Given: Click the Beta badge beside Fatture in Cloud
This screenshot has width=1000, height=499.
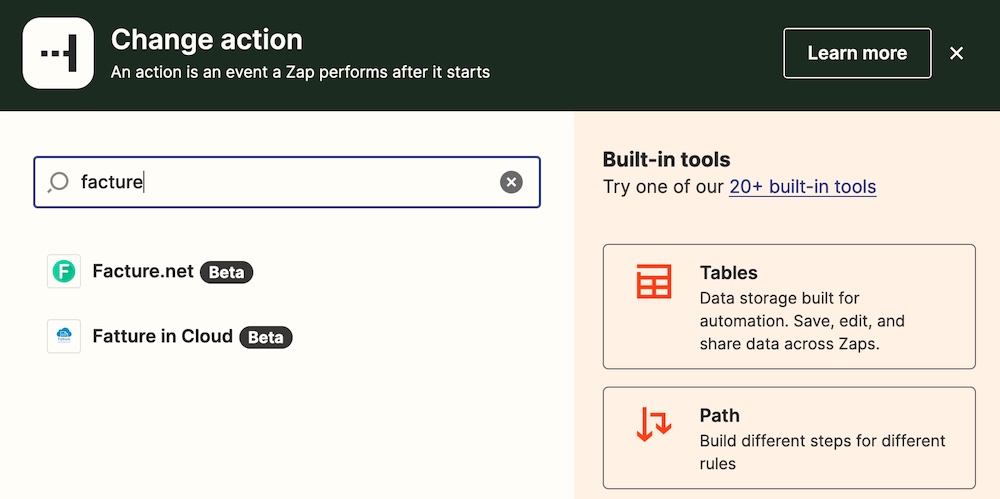Looking at the screenshot, I should [x=266, y=338].
